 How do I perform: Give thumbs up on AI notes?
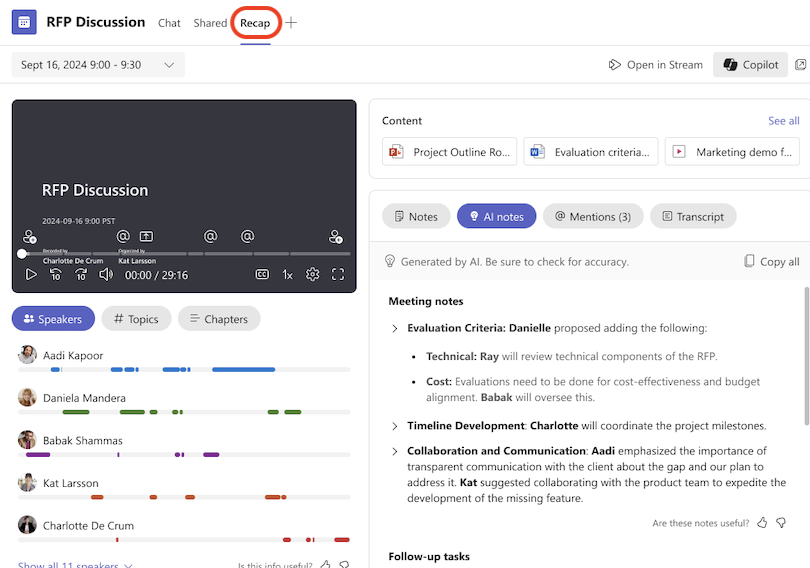point(762,523)
